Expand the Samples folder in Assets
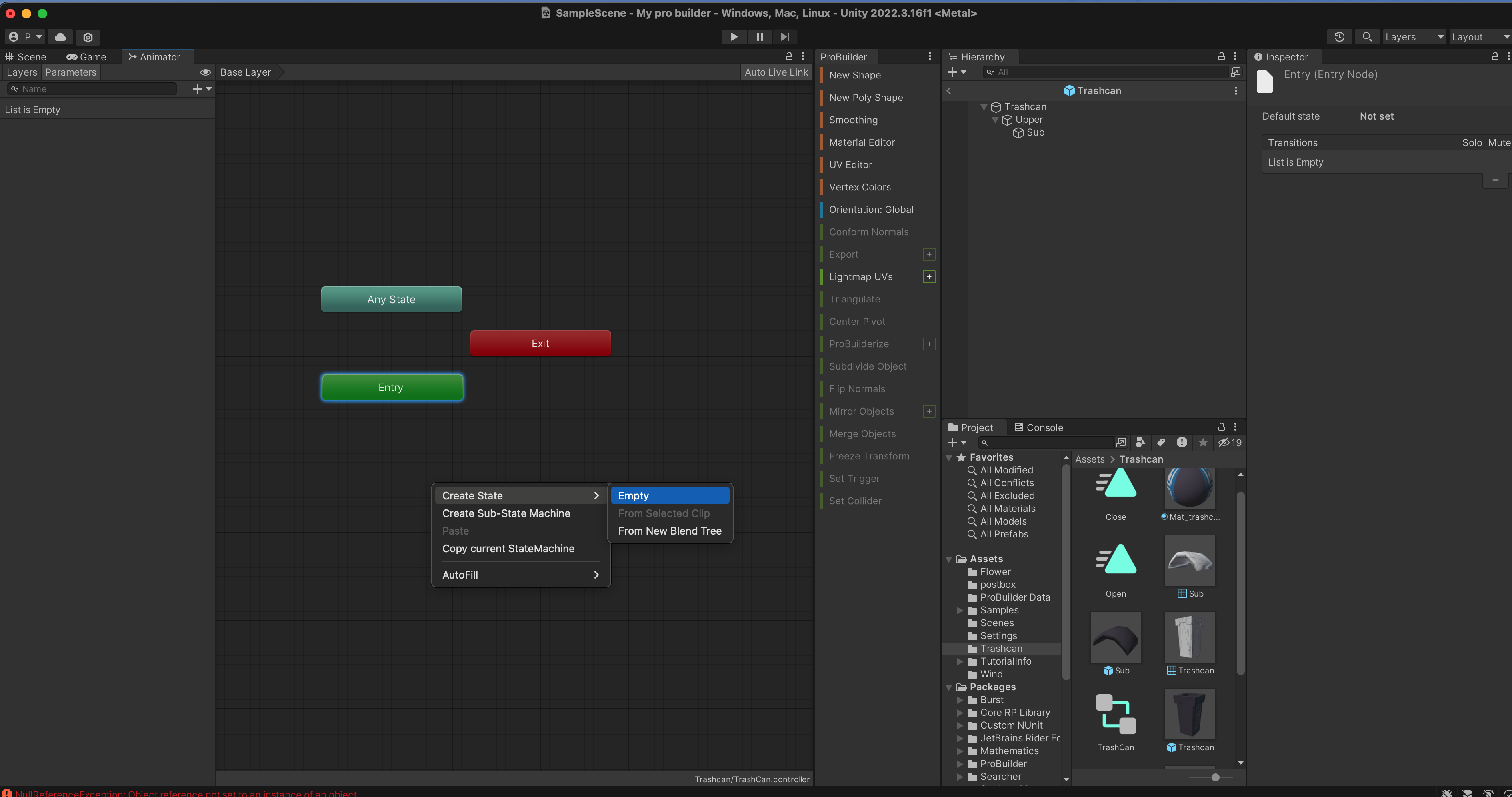Image resolution: width=1512 pixels, height=797 pixels. (960, 611)
